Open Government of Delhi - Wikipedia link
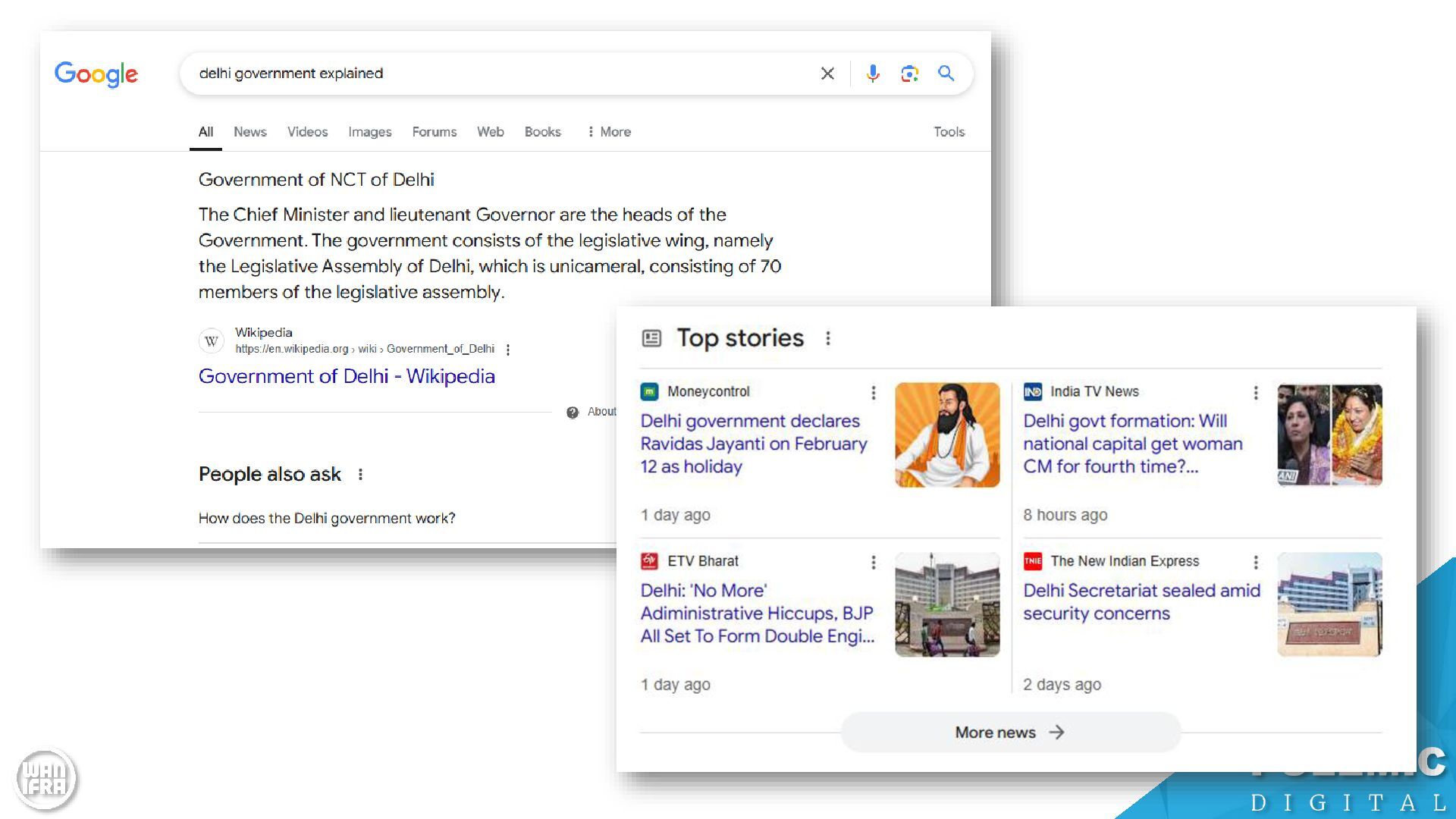Screen dimensions: 1456x819 point(347,376)
